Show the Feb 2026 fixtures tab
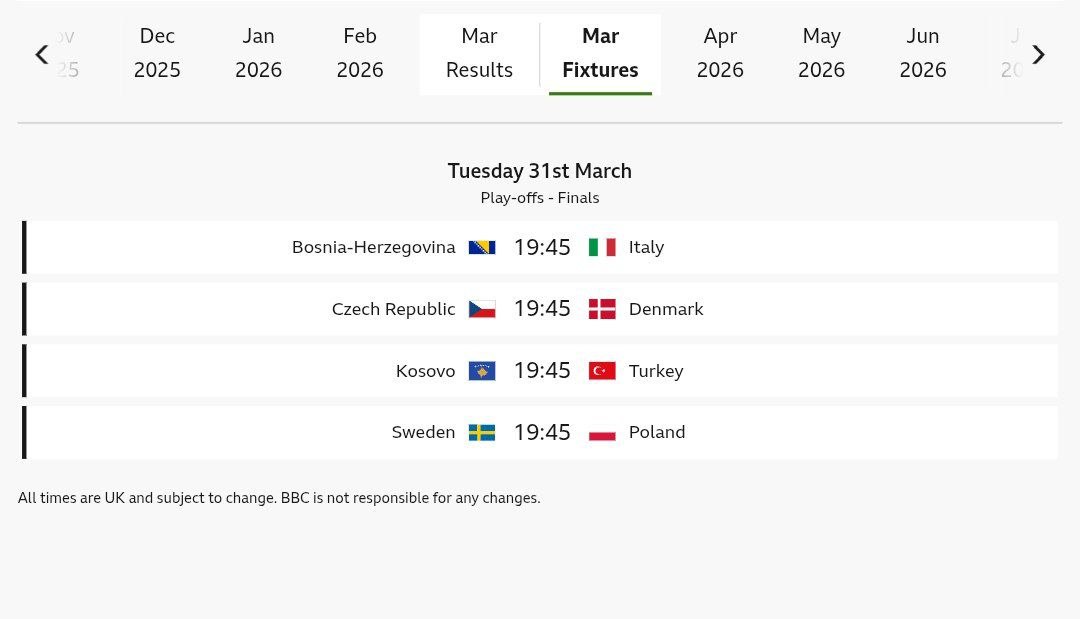 [x=360, y=53]
